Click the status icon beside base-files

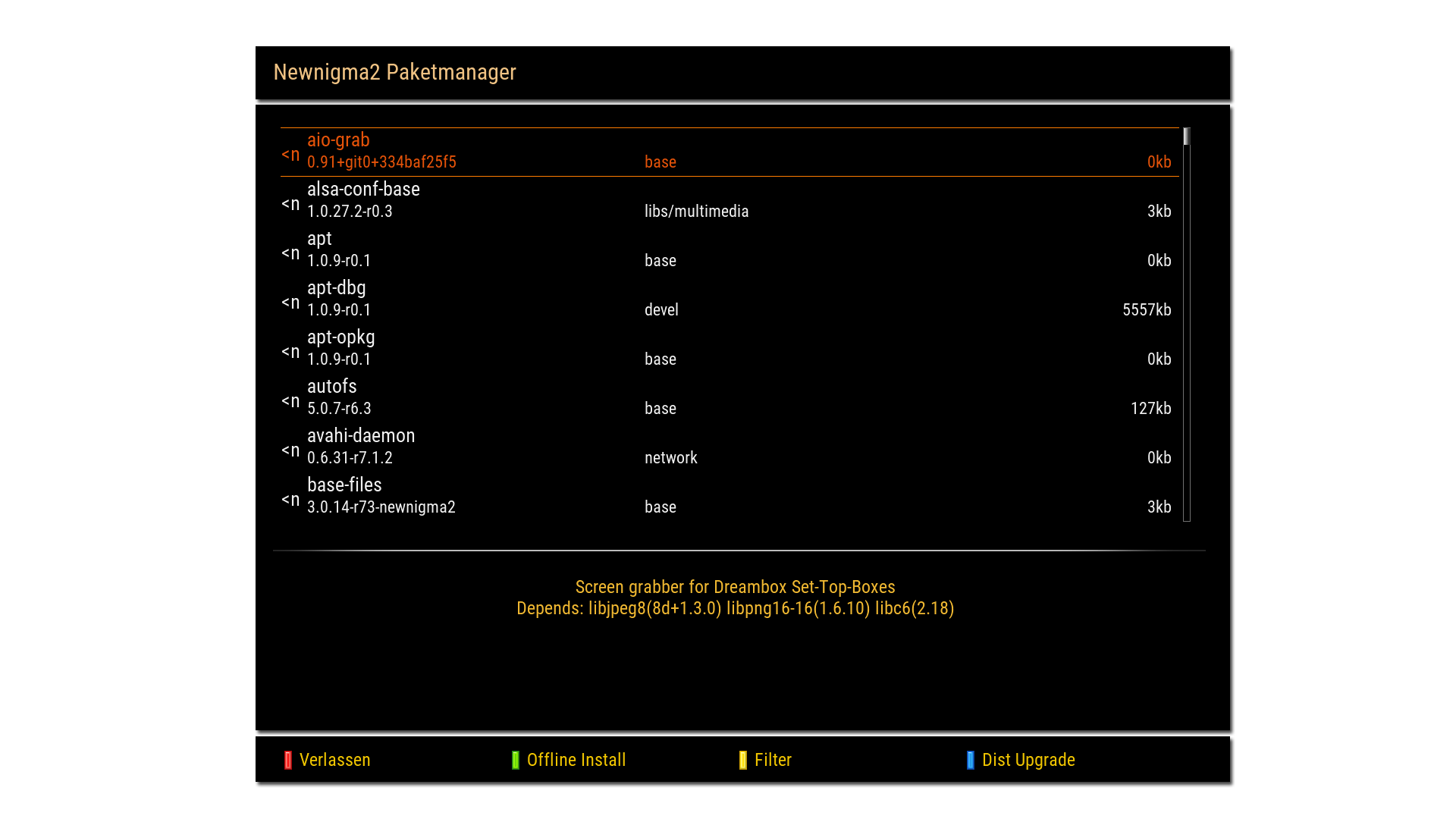(x=290, y=500)
